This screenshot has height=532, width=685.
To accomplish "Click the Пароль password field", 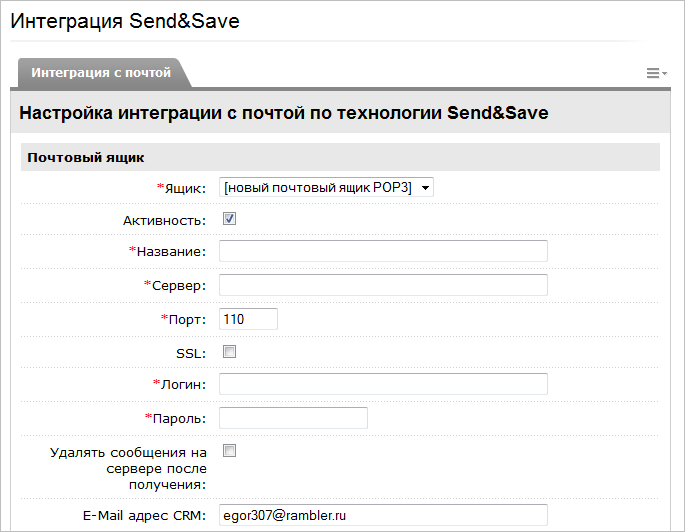I will click(x=293, y=418).
